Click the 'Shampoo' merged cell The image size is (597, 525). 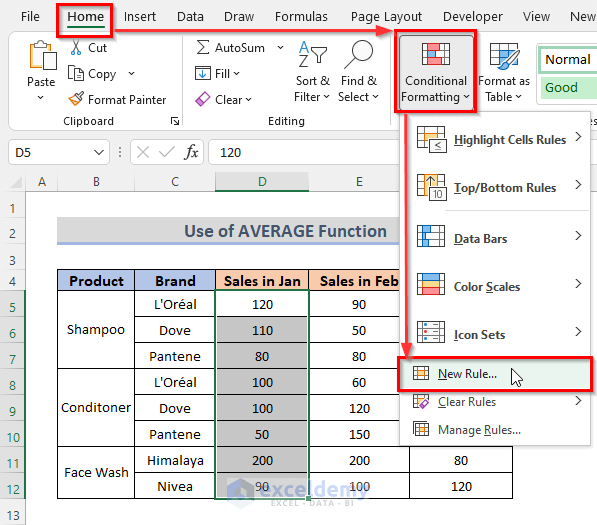coord(96,329)
